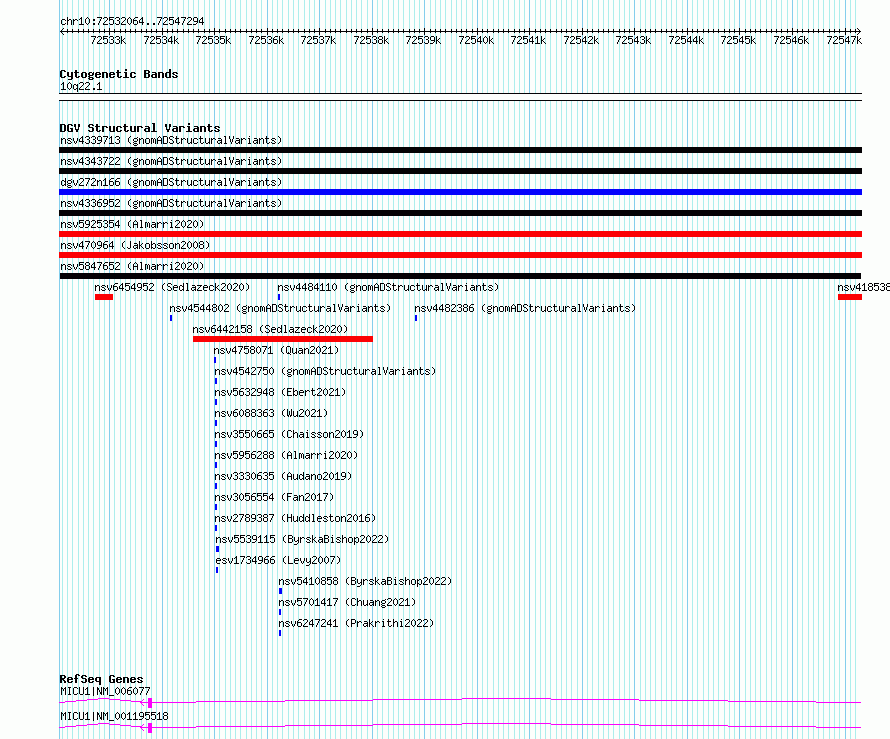
Task: Click the red nsv470964 variant bar
Action: (460, 255)
